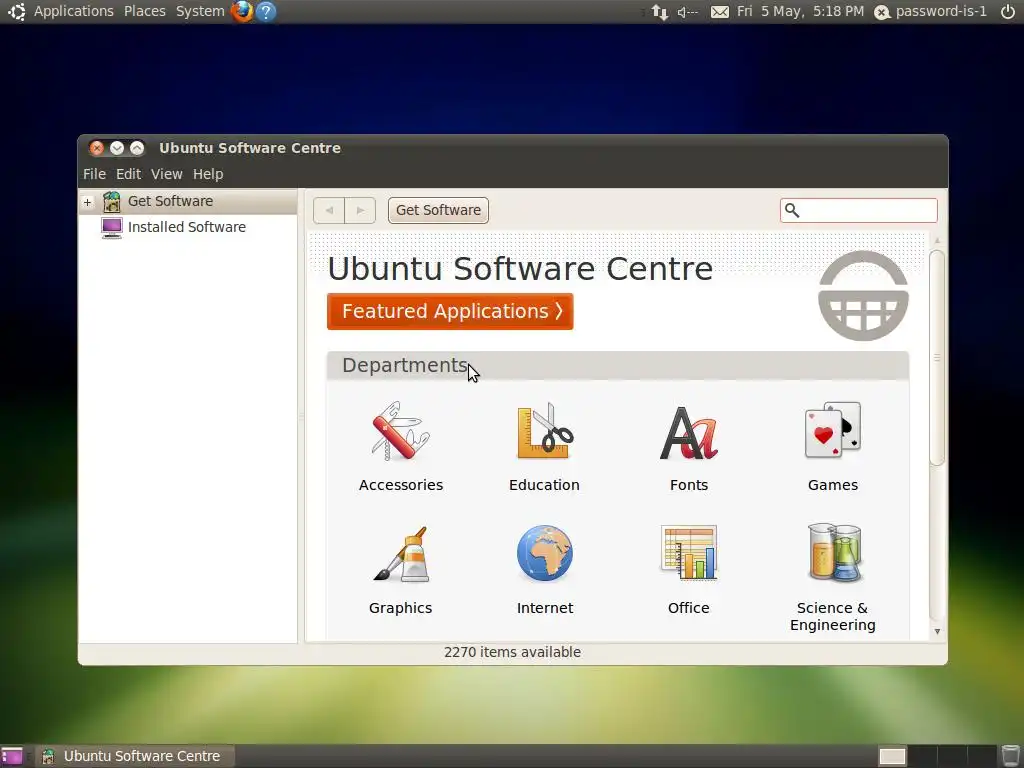Click the Installed Software monitor icon
The image size is (1024, 768).
click(x=112, y=227)
